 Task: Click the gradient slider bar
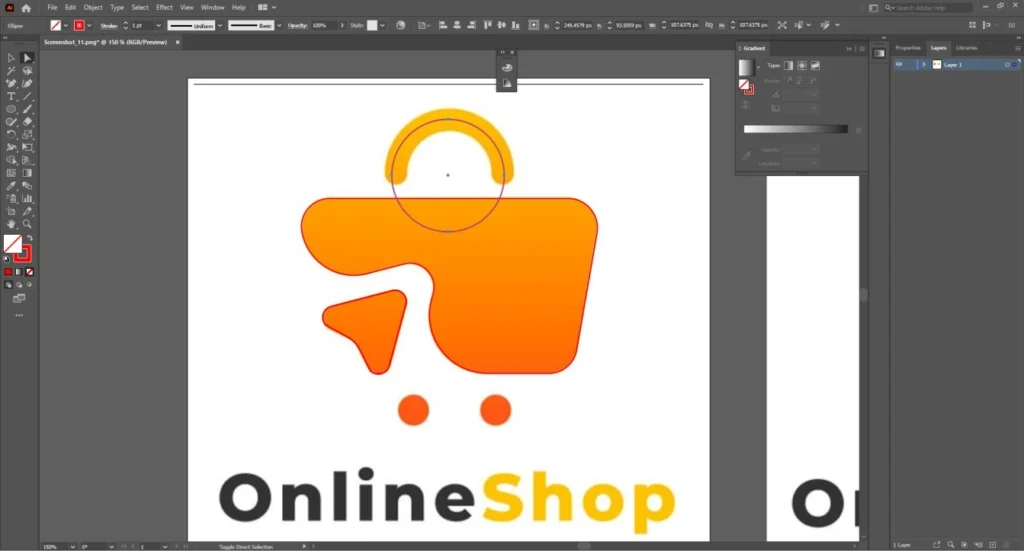click(795, 129)
